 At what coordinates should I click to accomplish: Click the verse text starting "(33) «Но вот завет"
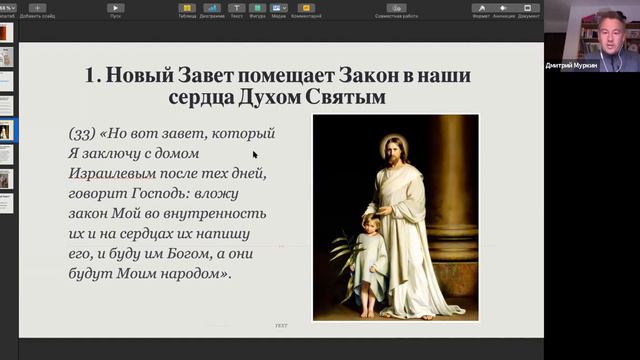click(x=172, y=203)
